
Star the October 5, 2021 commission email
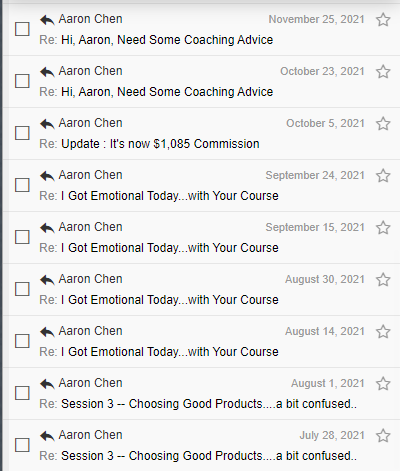coord(383,124)
